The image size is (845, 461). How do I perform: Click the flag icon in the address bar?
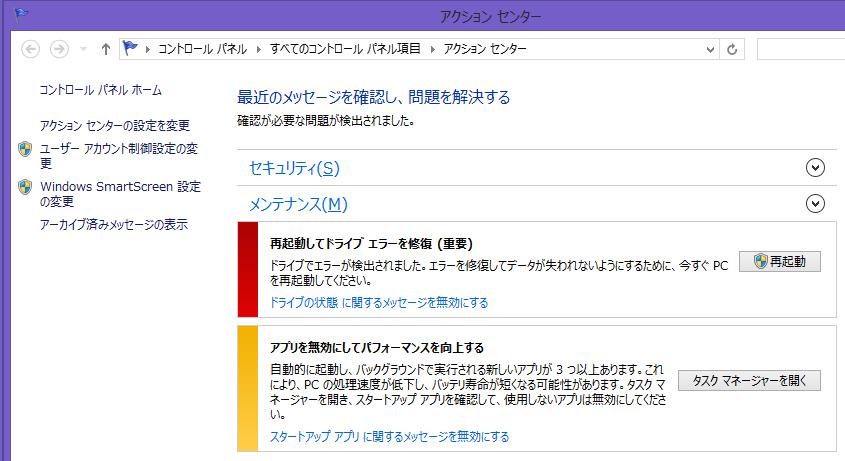point(130,49)
